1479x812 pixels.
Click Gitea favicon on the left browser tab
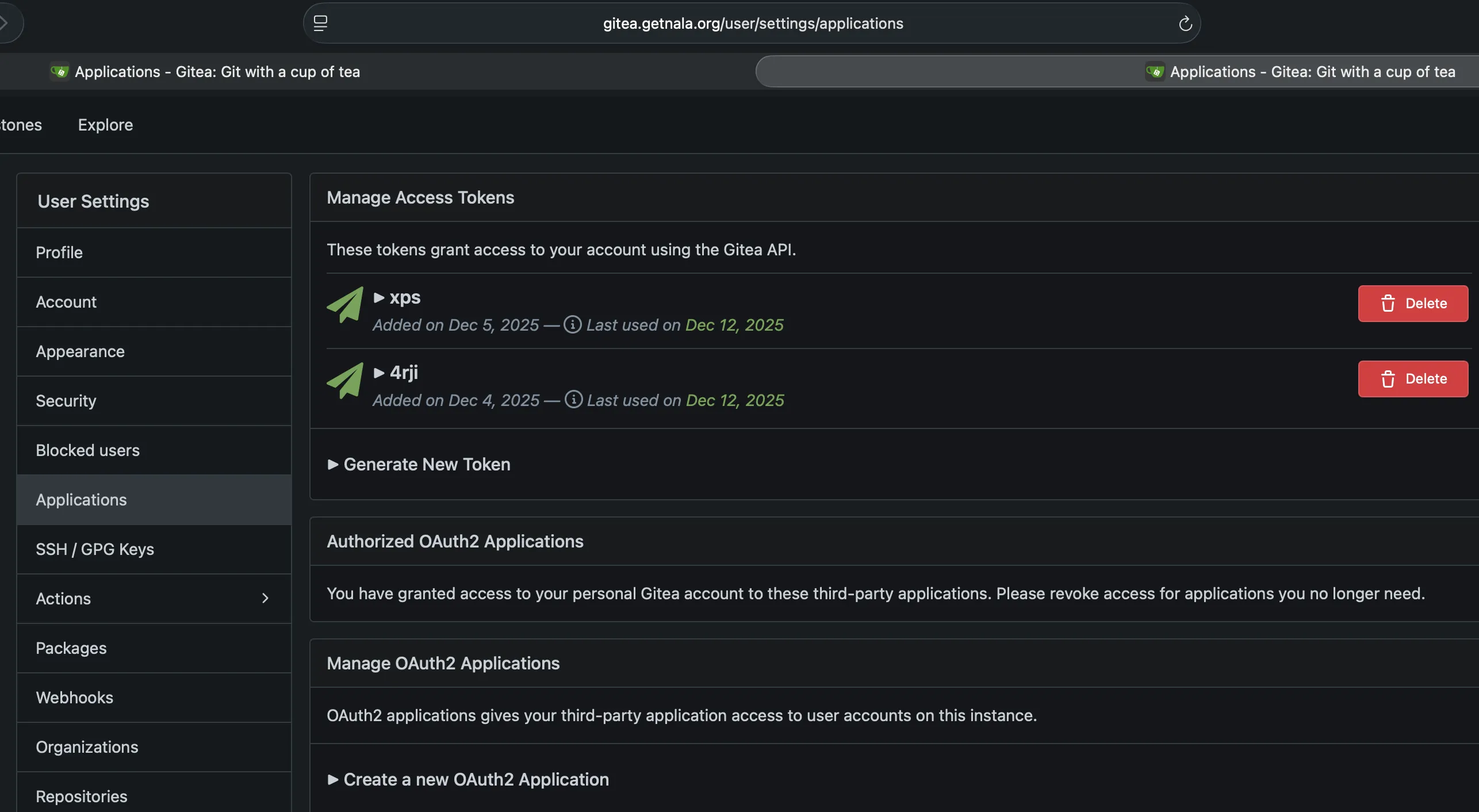pyautogui.click(x=59, y=72)
